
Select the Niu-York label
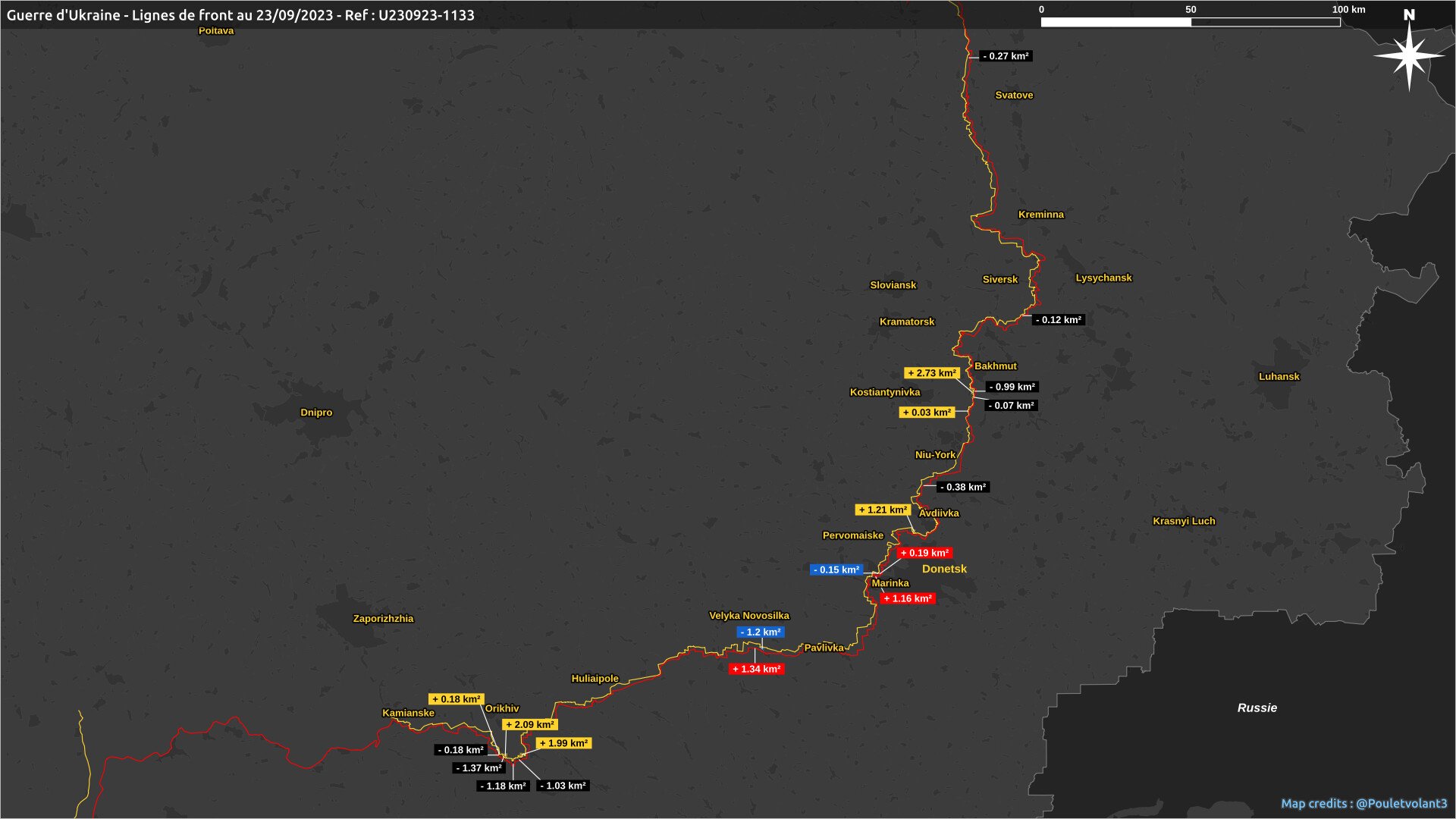(x=935, y=455)
